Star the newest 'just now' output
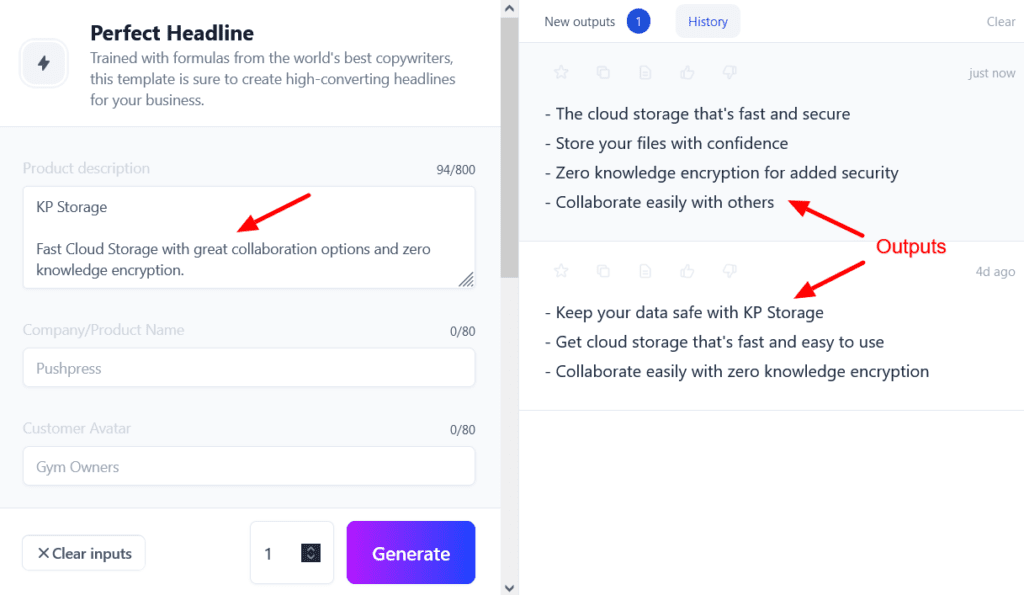 [x=561, y=72]
